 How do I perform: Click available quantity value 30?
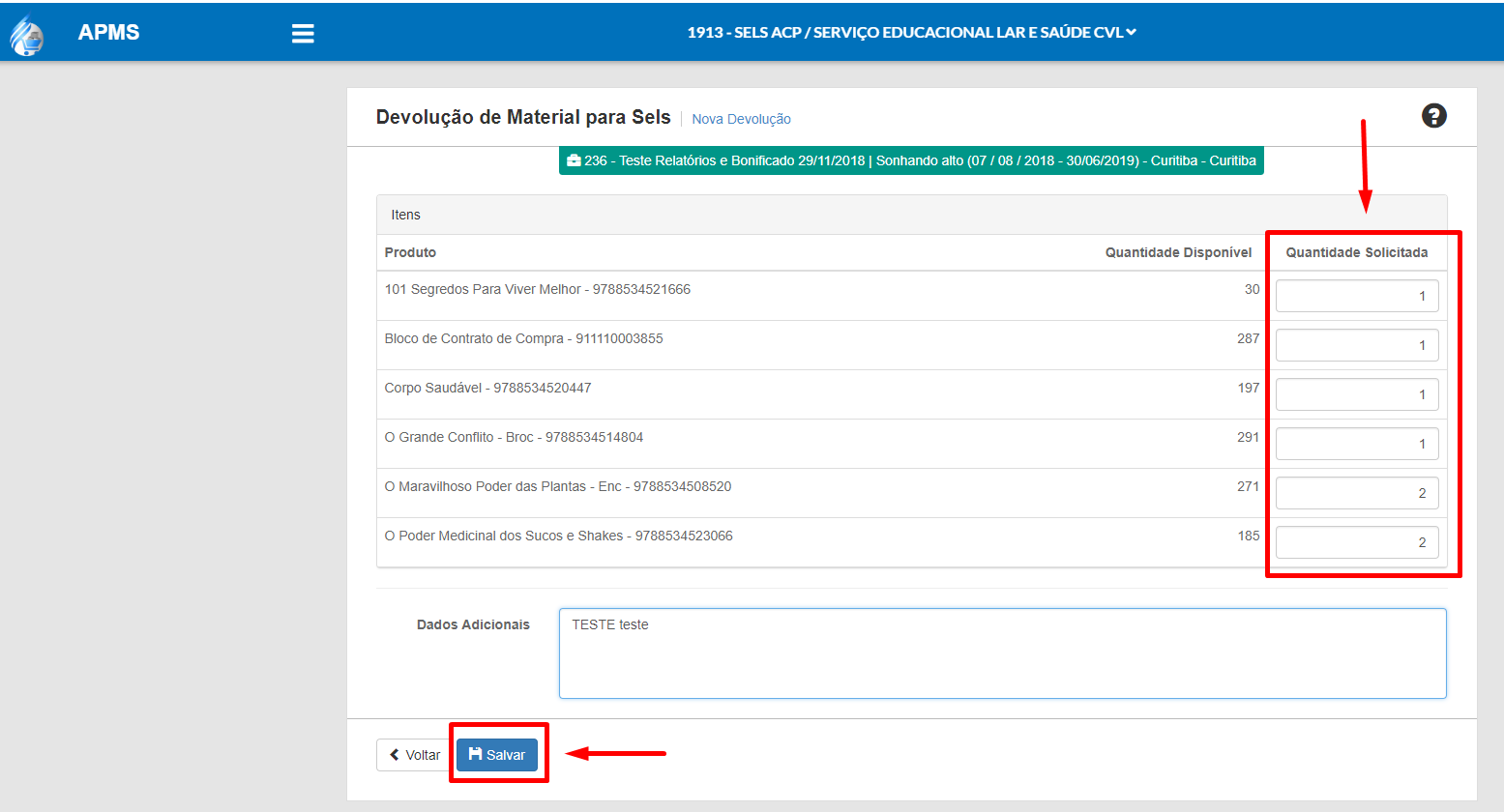coord(1253,289)
